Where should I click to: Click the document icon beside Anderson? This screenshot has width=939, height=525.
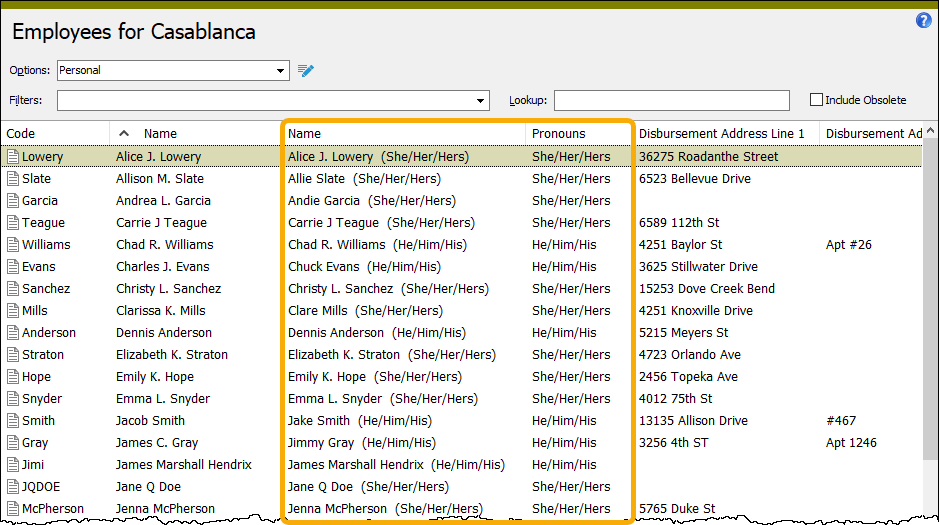[13, 333]
